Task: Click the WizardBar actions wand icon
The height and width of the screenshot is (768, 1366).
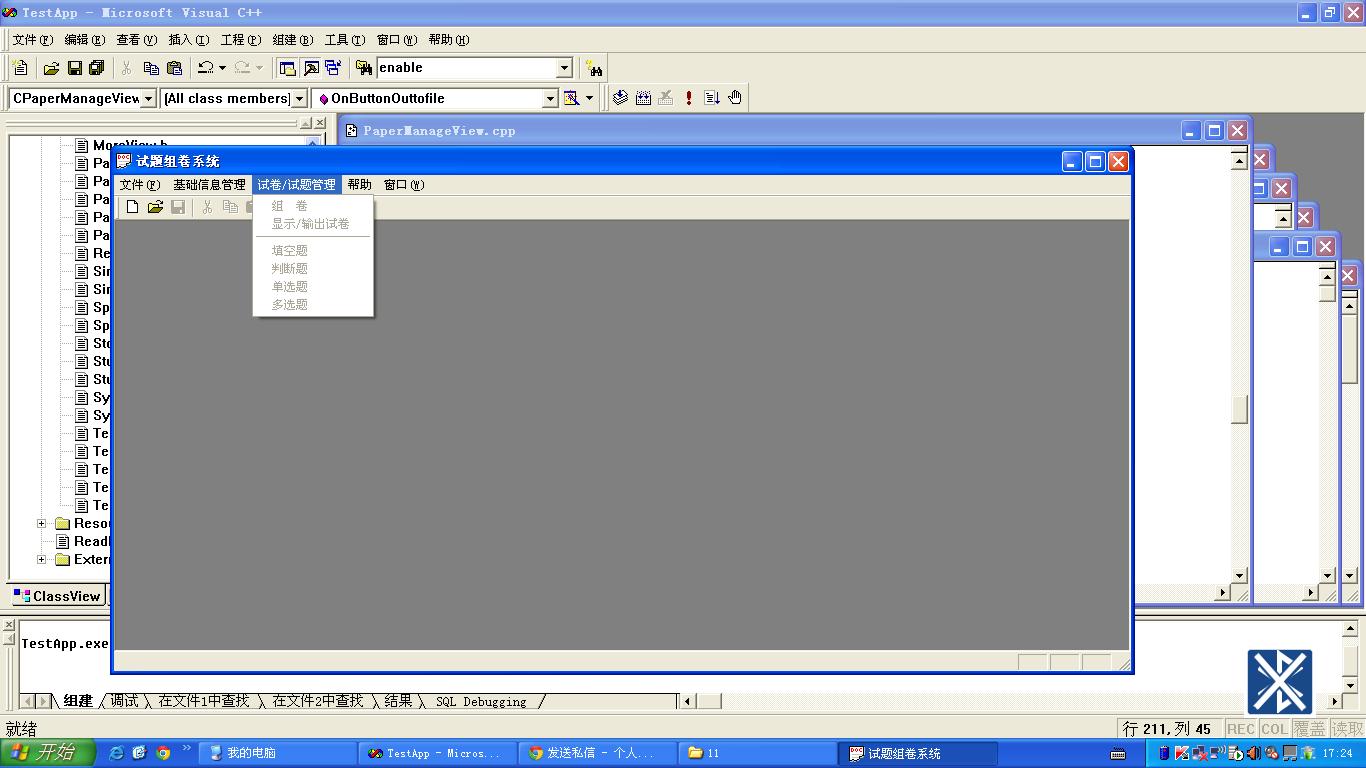Action: click(572, 98)
